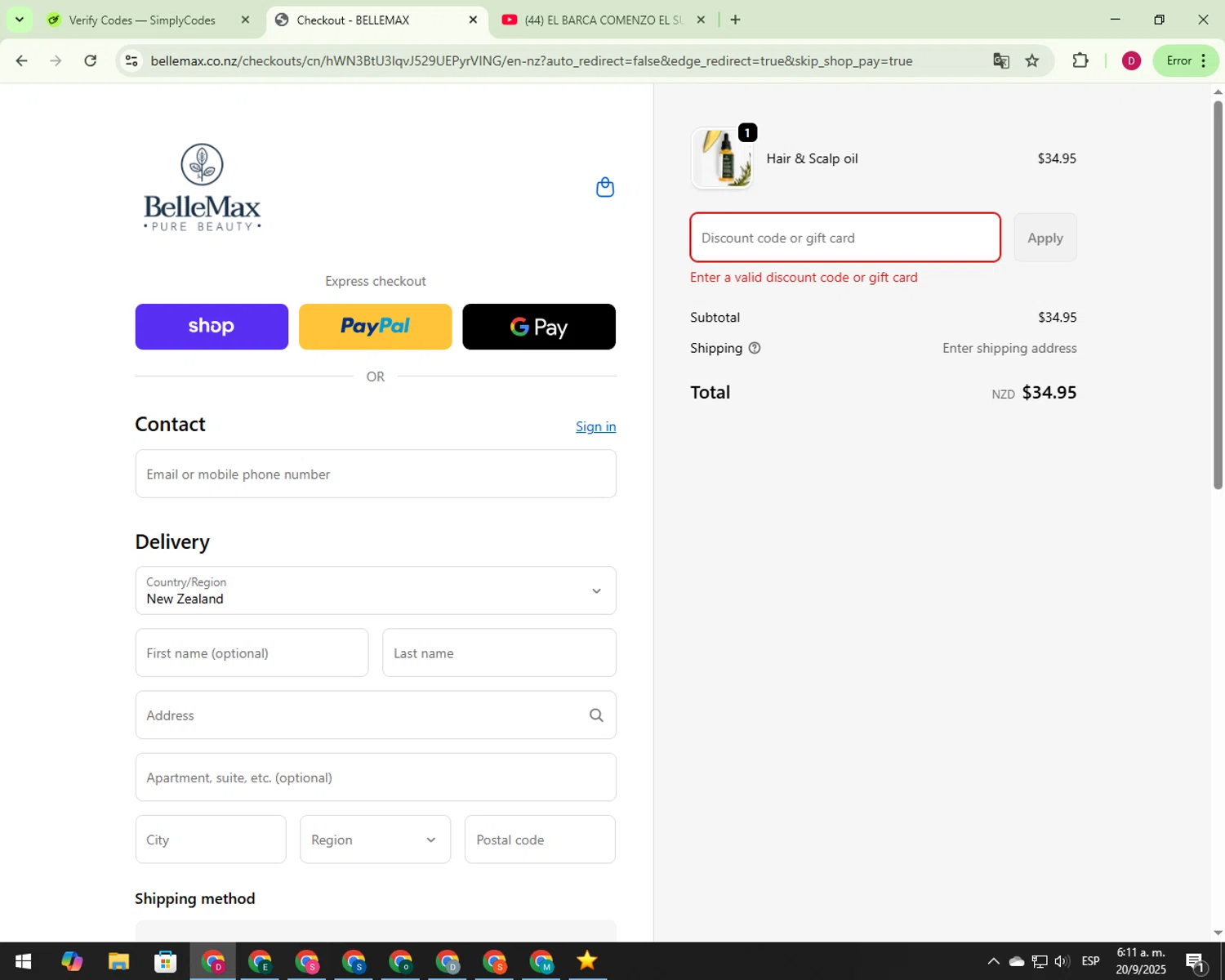
Task: Click the Total amount NZD $34.95
Action: (x=1034, y=393)
